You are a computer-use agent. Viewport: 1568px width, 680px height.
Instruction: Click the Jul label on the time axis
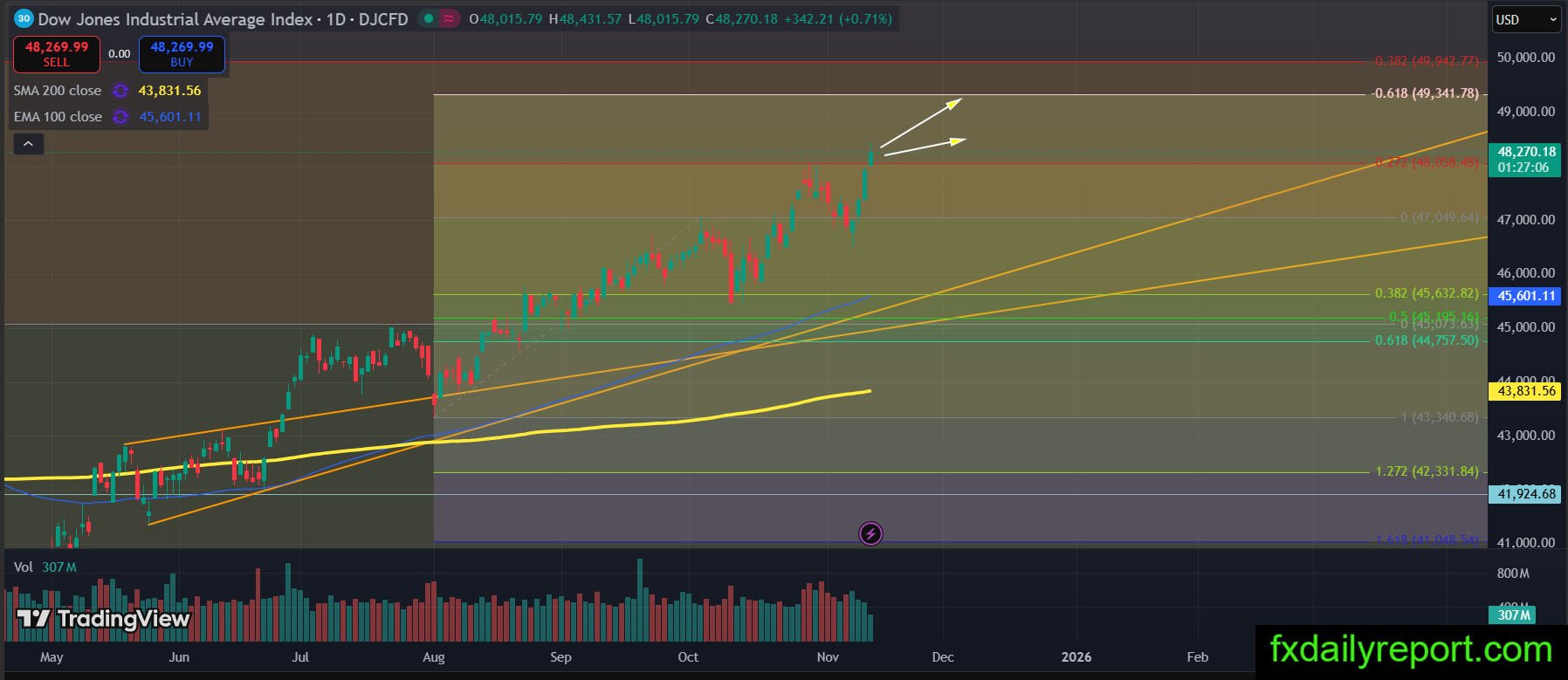[x=300, y=657]
